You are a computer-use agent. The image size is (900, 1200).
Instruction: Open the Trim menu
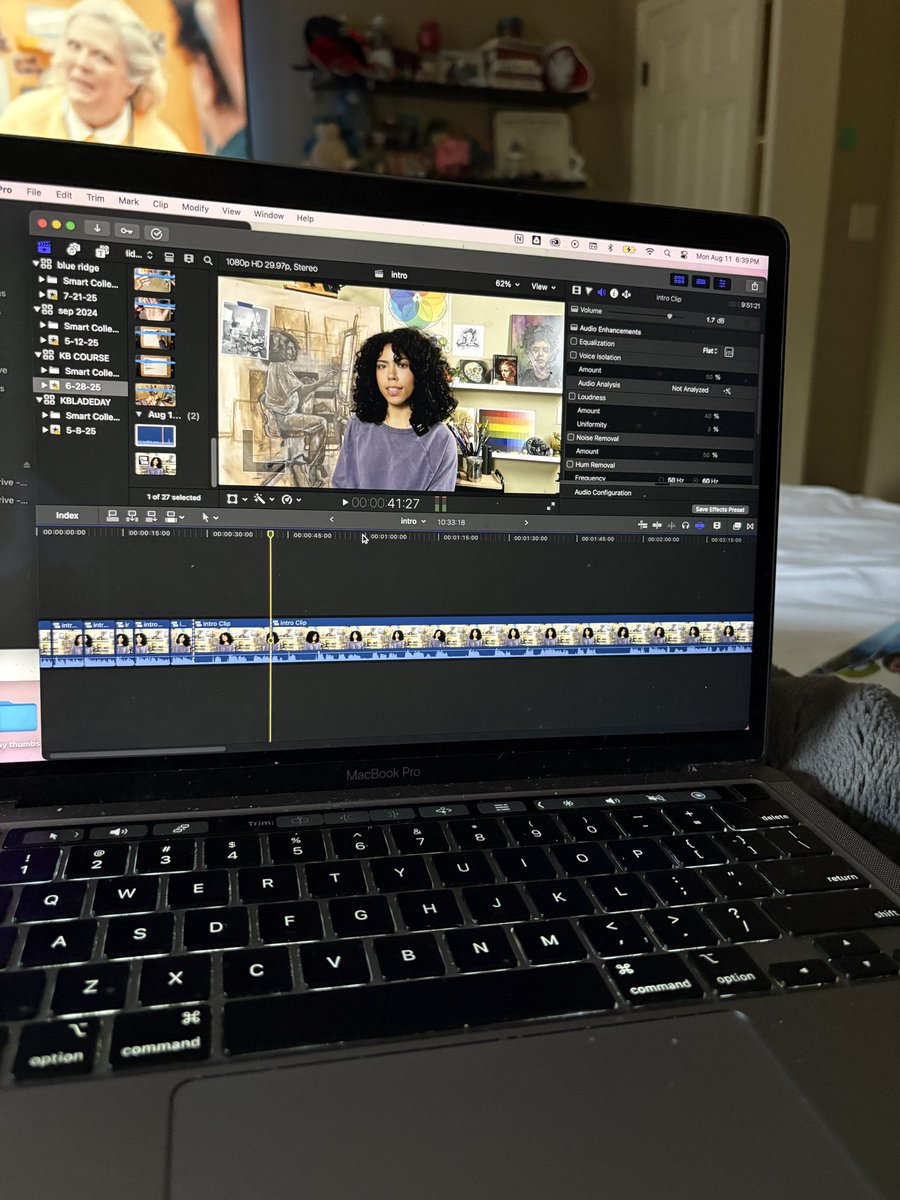(x=95, y=198)
